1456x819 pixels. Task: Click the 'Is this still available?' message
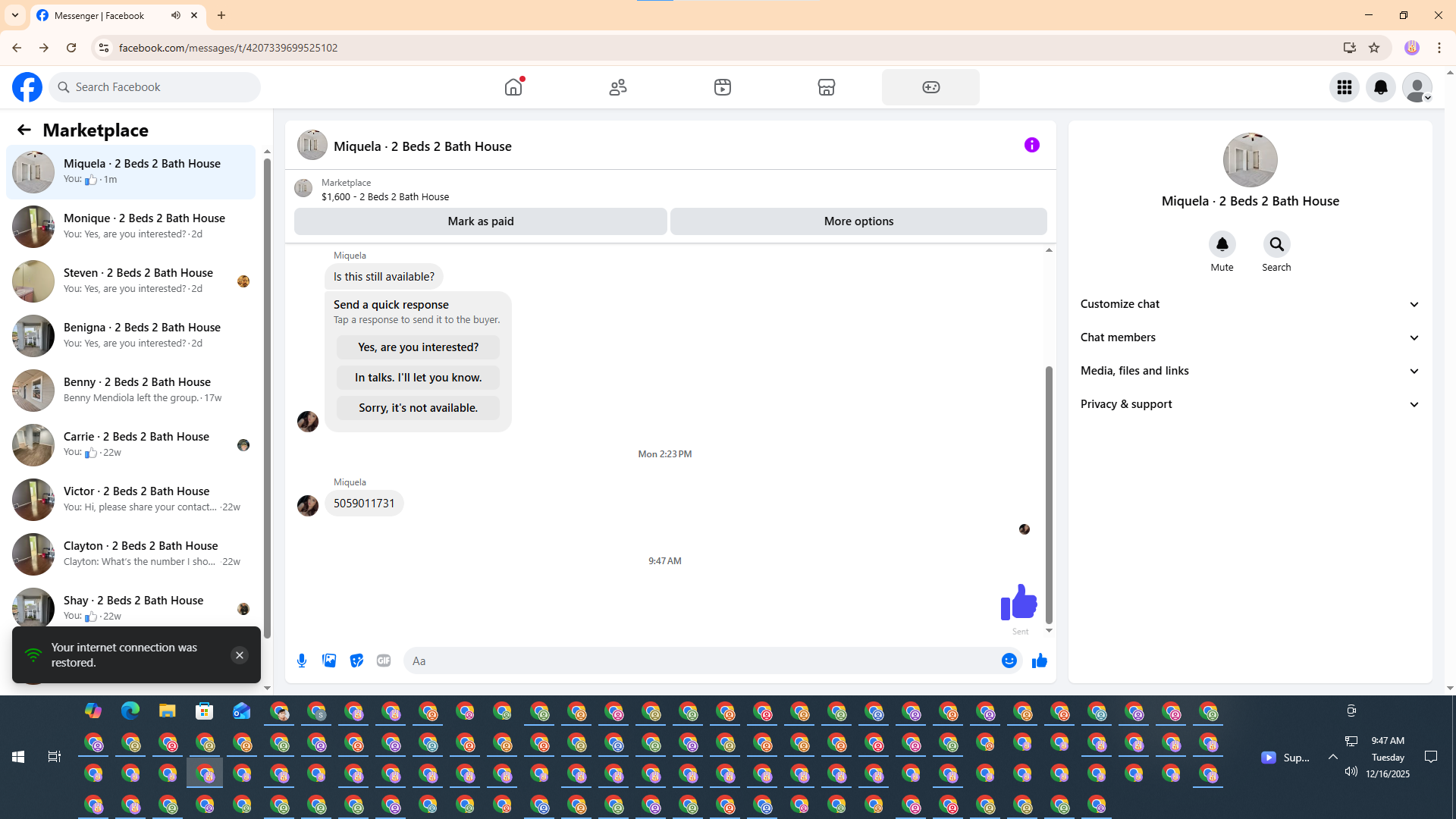[x=384, y=277]
